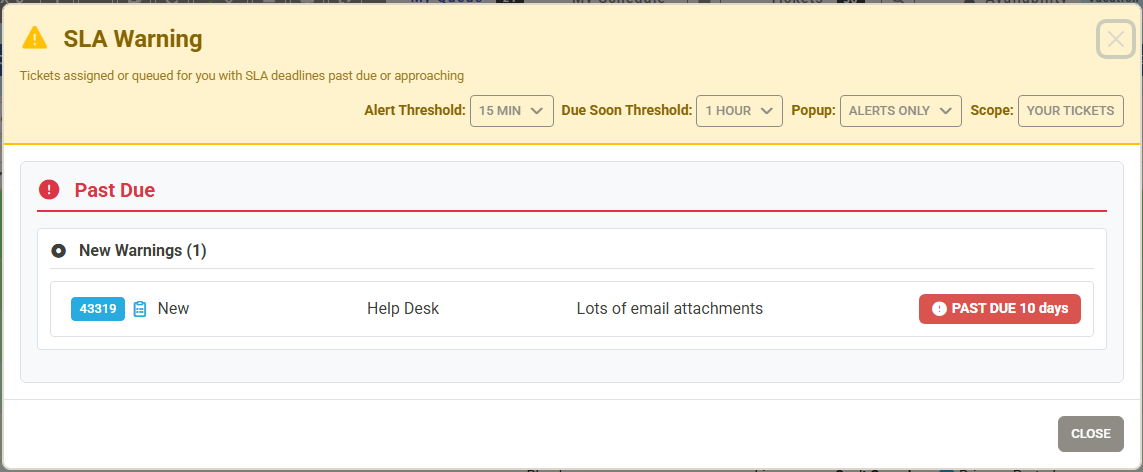
Task: Click the 'Help Desk' queue text
Action: click(x=403, y=309)
